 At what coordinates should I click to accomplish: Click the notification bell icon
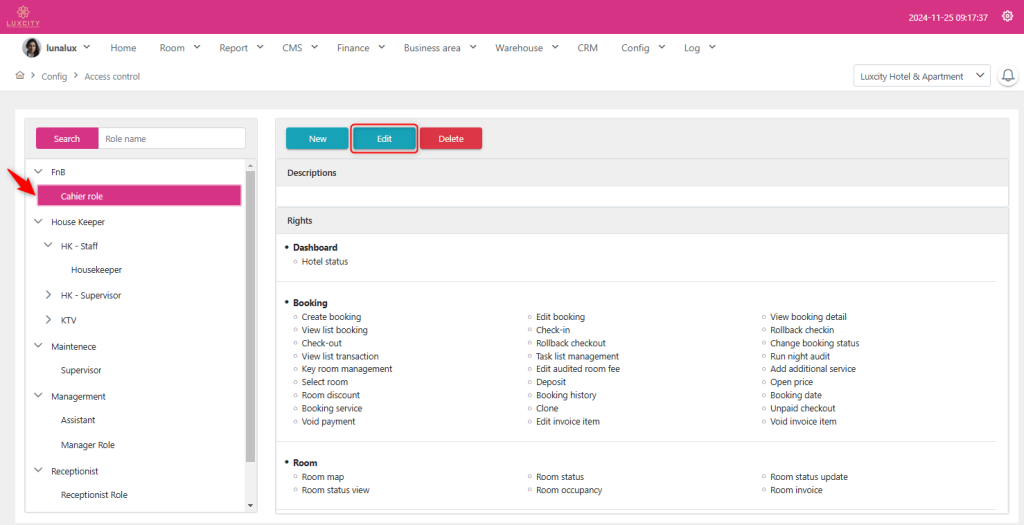[1007, 76]
